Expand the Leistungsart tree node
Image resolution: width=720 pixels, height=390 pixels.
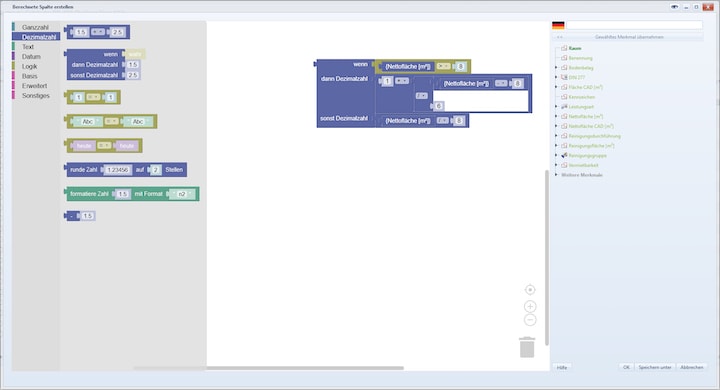pyautogui.click(x=556, y=107)
